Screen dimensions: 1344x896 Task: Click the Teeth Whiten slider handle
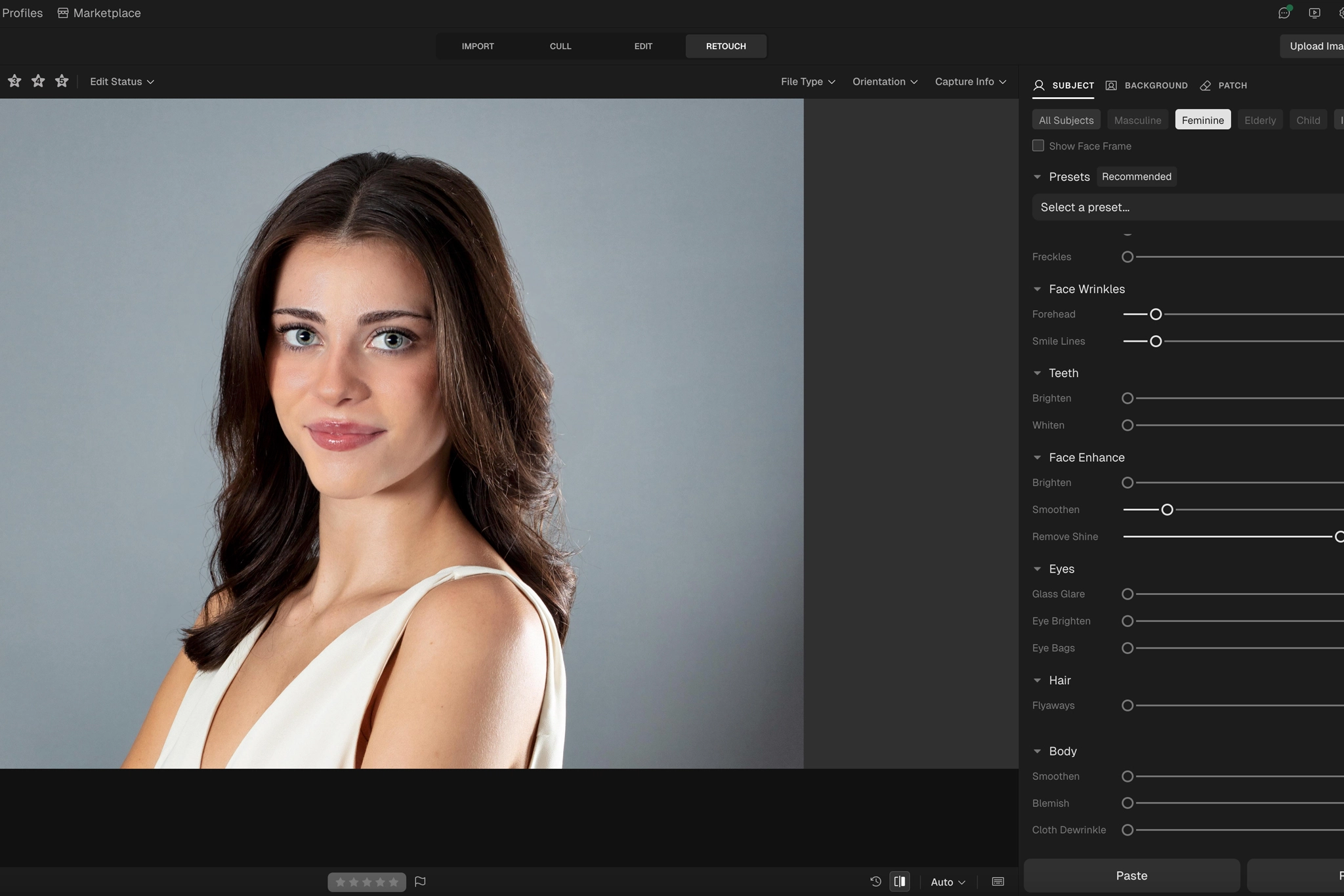point(1127,425)
